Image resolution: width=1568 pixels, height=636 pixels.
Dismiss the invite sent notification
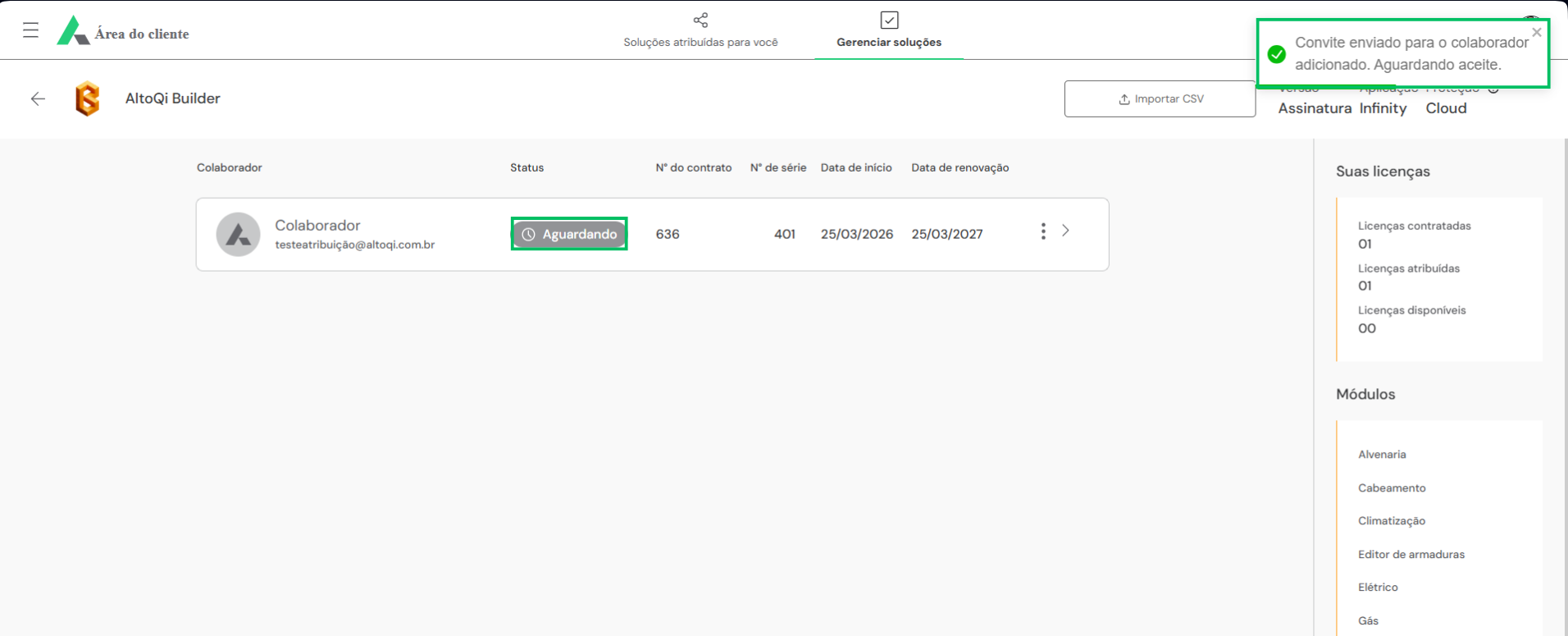(1536, 33)
